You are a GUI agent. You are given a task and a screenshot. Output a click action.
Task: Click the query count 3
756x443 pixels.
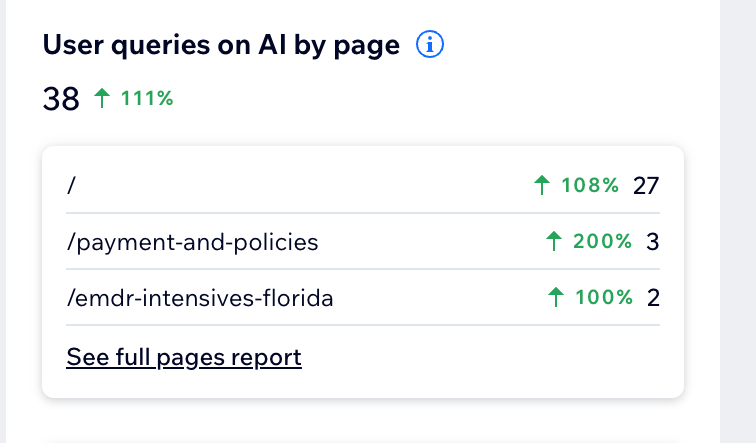(652, 242)
